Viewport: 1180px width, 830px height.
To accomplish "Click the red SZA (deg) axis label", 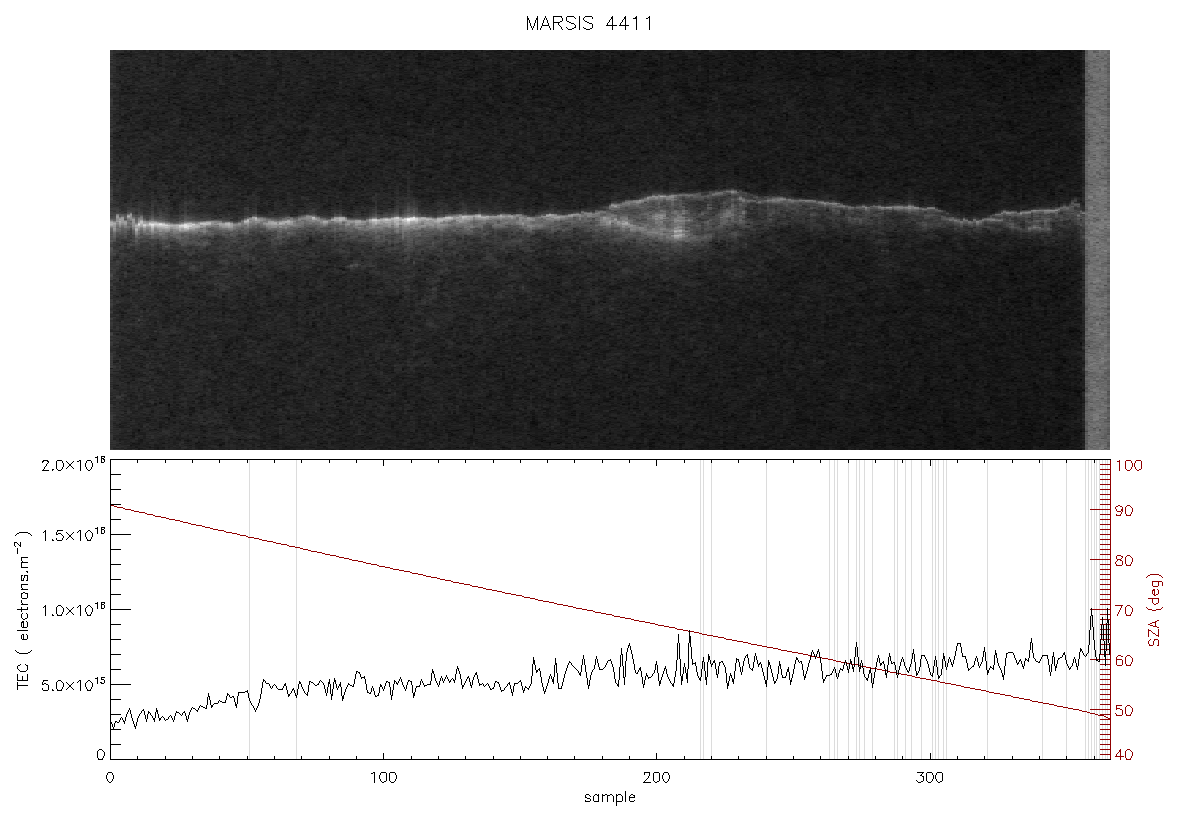I will [x=1155, y=610].
